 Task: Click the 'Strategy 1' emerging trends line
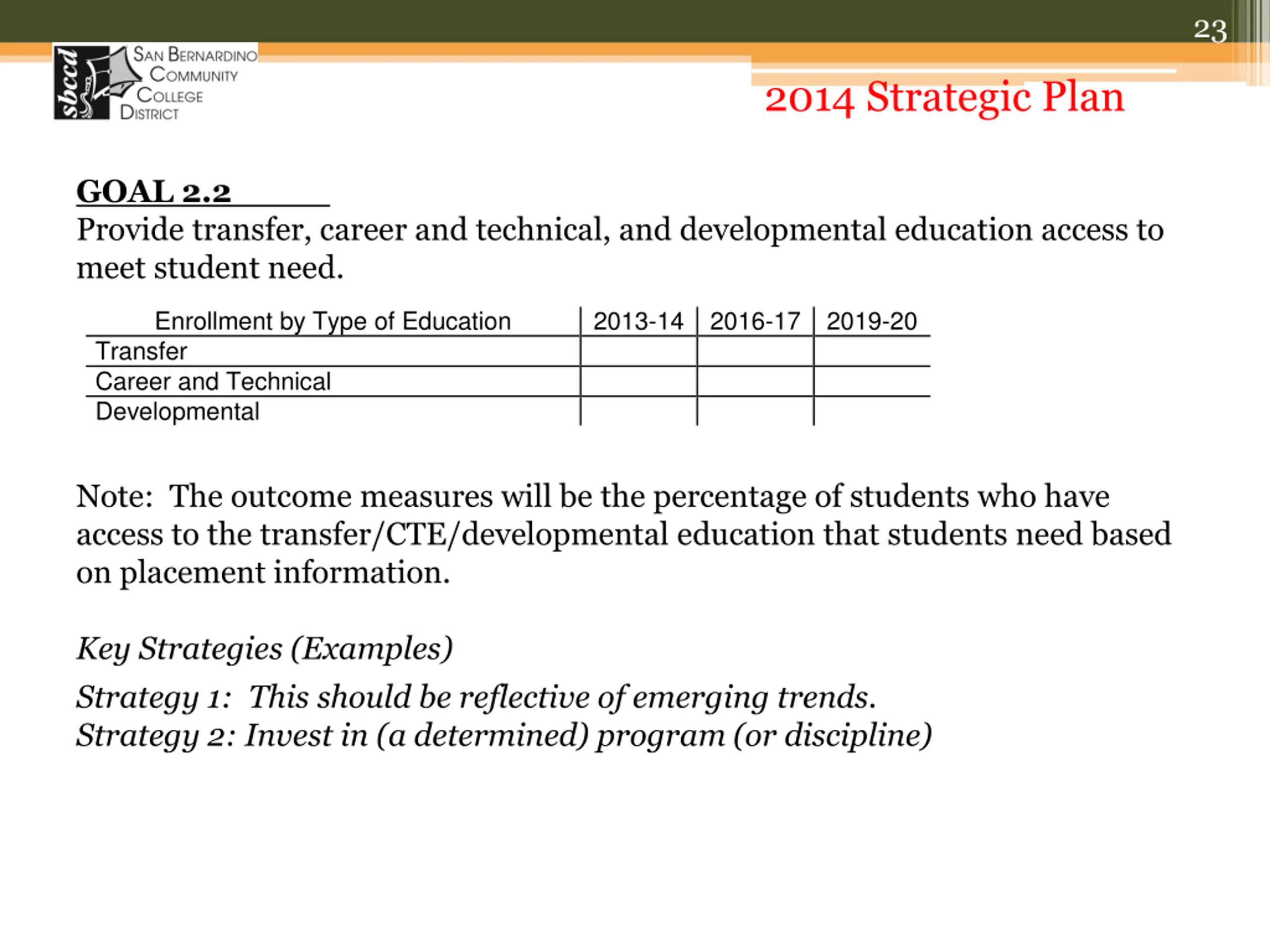[x=476, y=698]
